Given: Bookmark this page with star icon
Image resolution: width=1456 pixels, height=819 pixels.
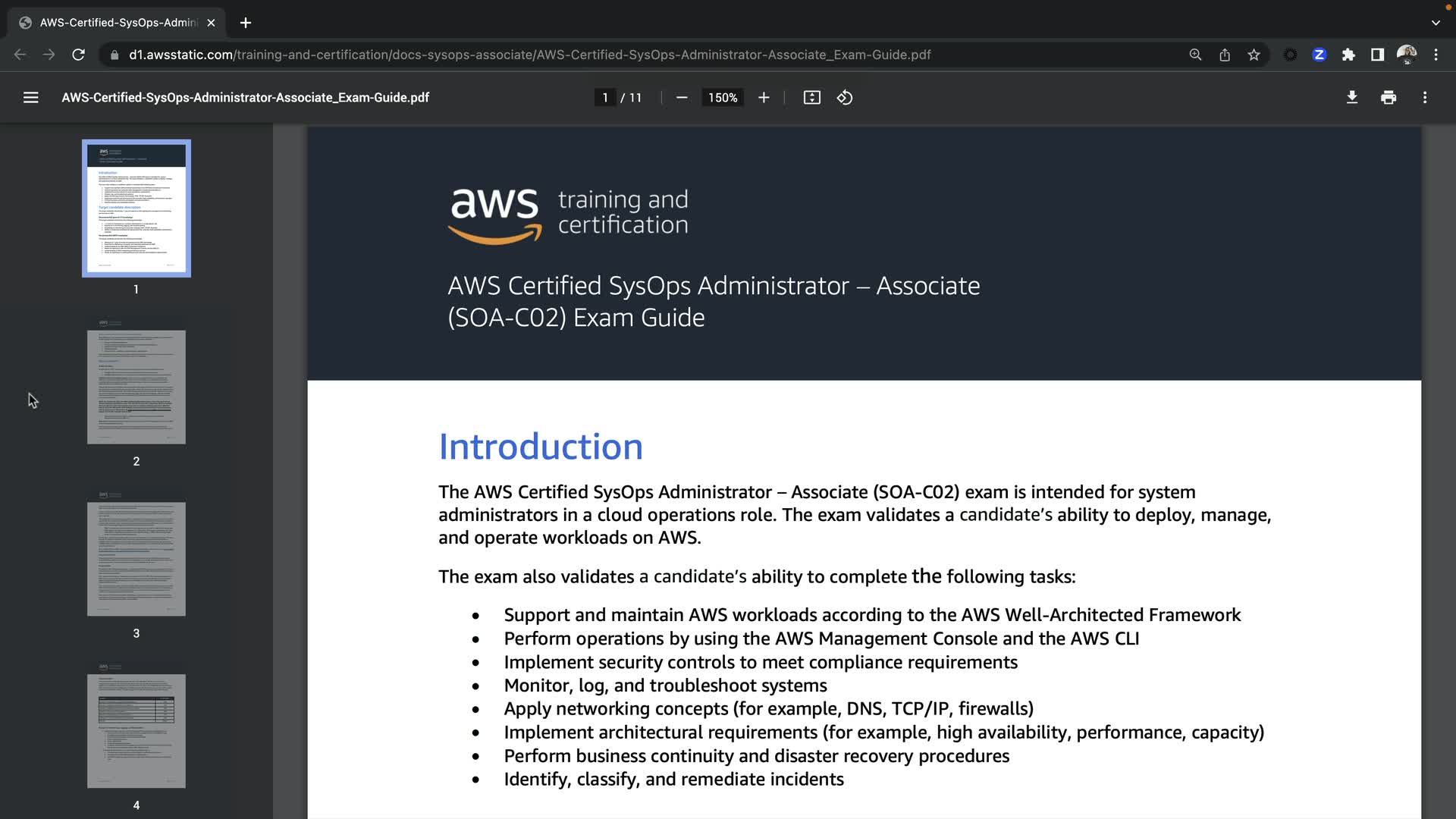Looking at the screenshot, I should coord(1254,55).
